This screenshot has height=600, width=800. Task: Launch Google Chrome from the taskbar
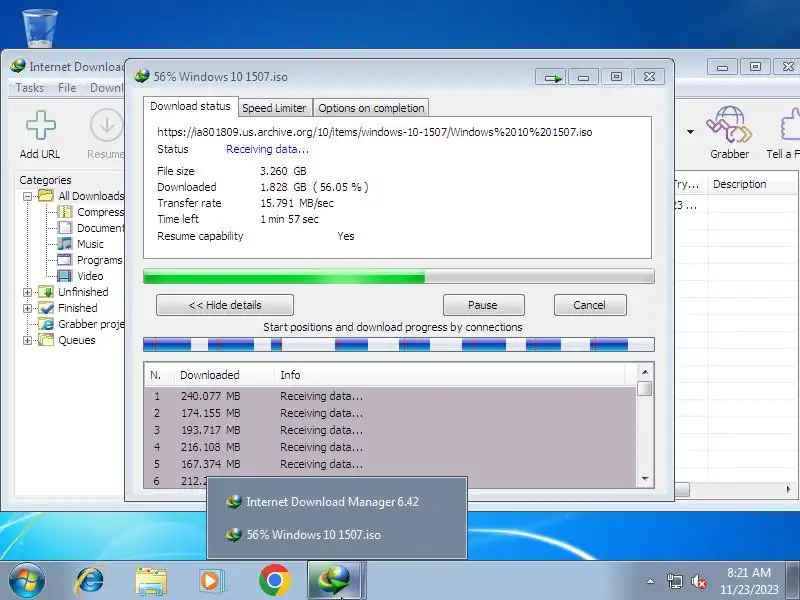pos(274,581)
